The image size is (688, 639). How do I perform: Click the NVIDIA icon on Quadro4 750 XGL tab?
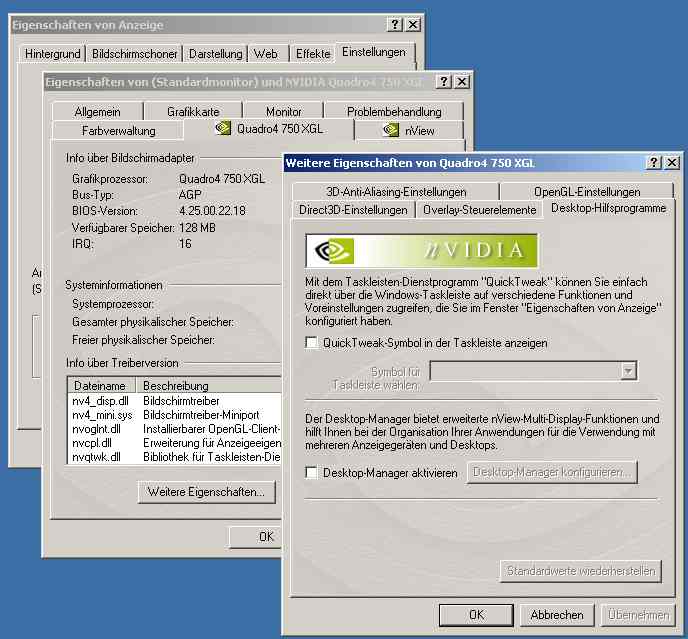point(223,128)
